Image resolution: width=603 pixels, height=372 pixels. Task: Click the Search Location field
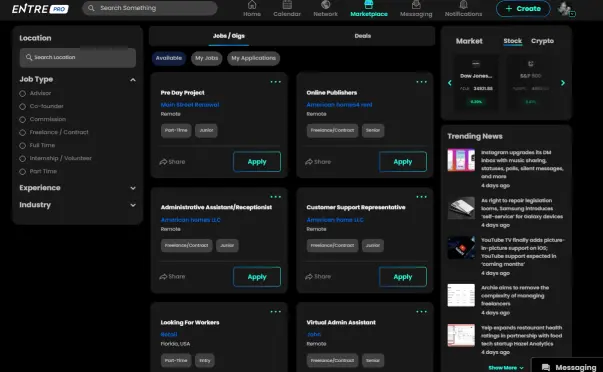pos(78,57)
